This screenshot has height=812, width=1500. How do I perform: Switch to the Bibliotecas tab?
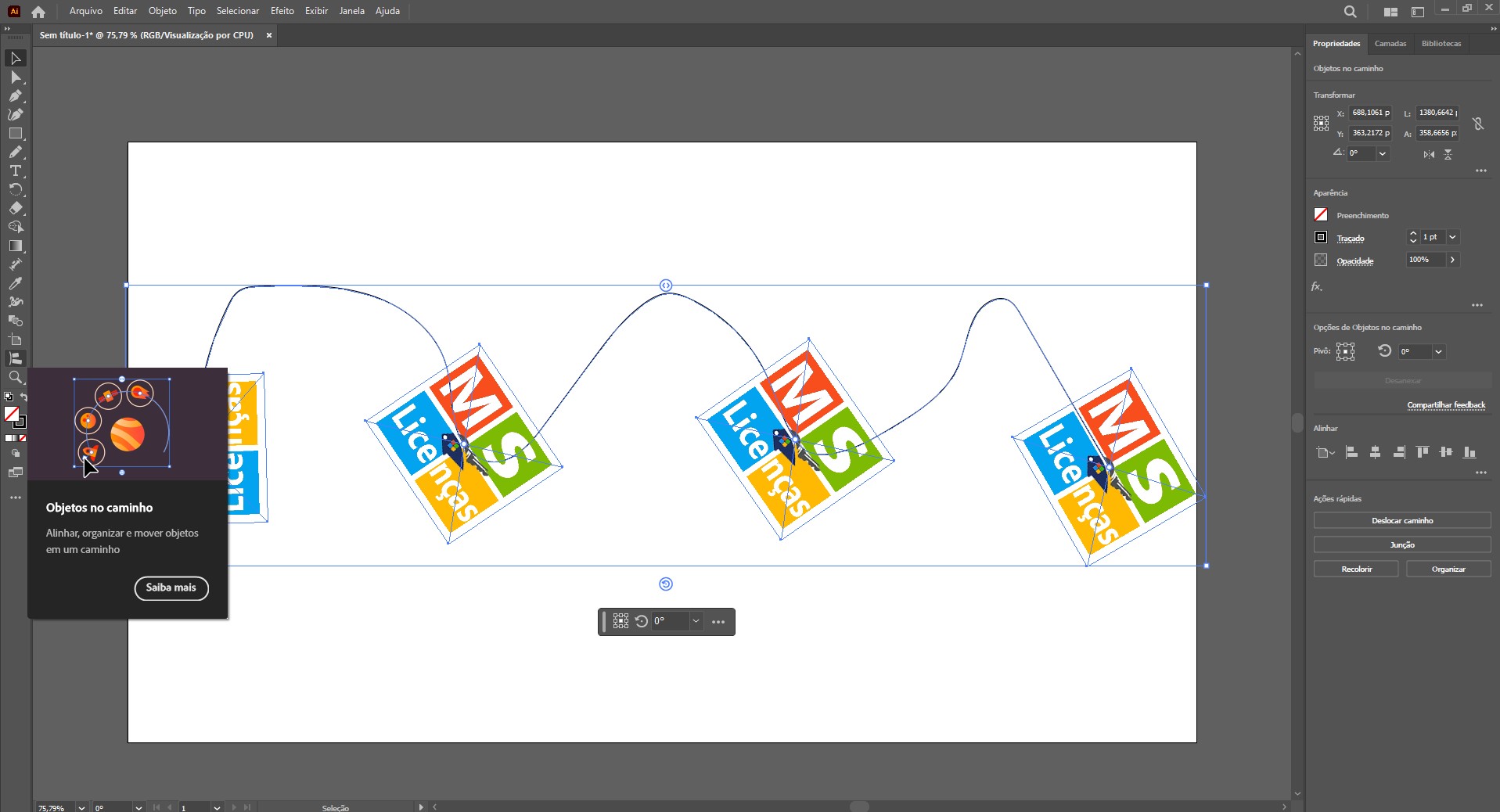(x=1441, y=44)
